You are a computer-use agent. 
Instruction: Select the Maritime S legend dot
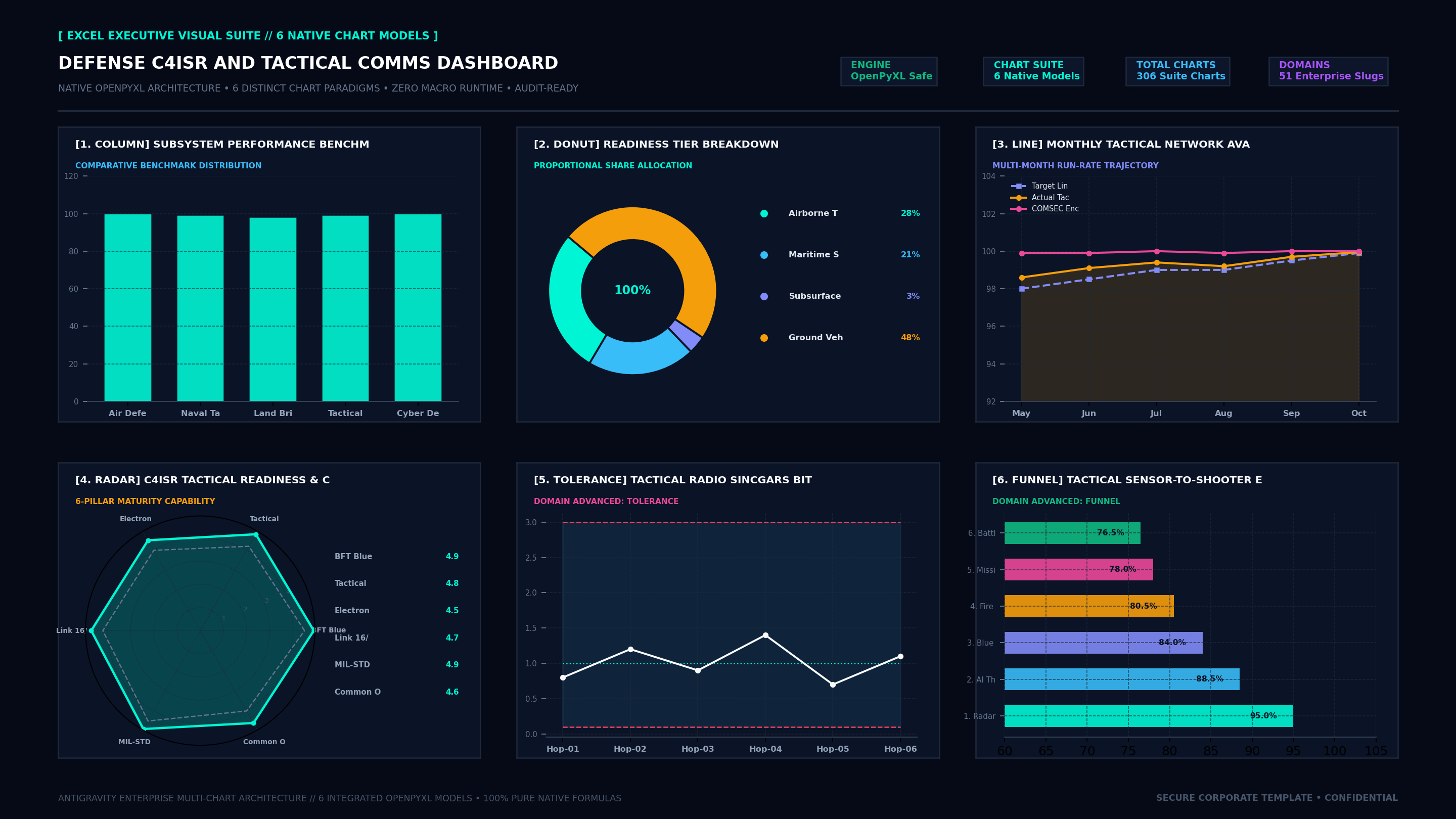(764, 255)
